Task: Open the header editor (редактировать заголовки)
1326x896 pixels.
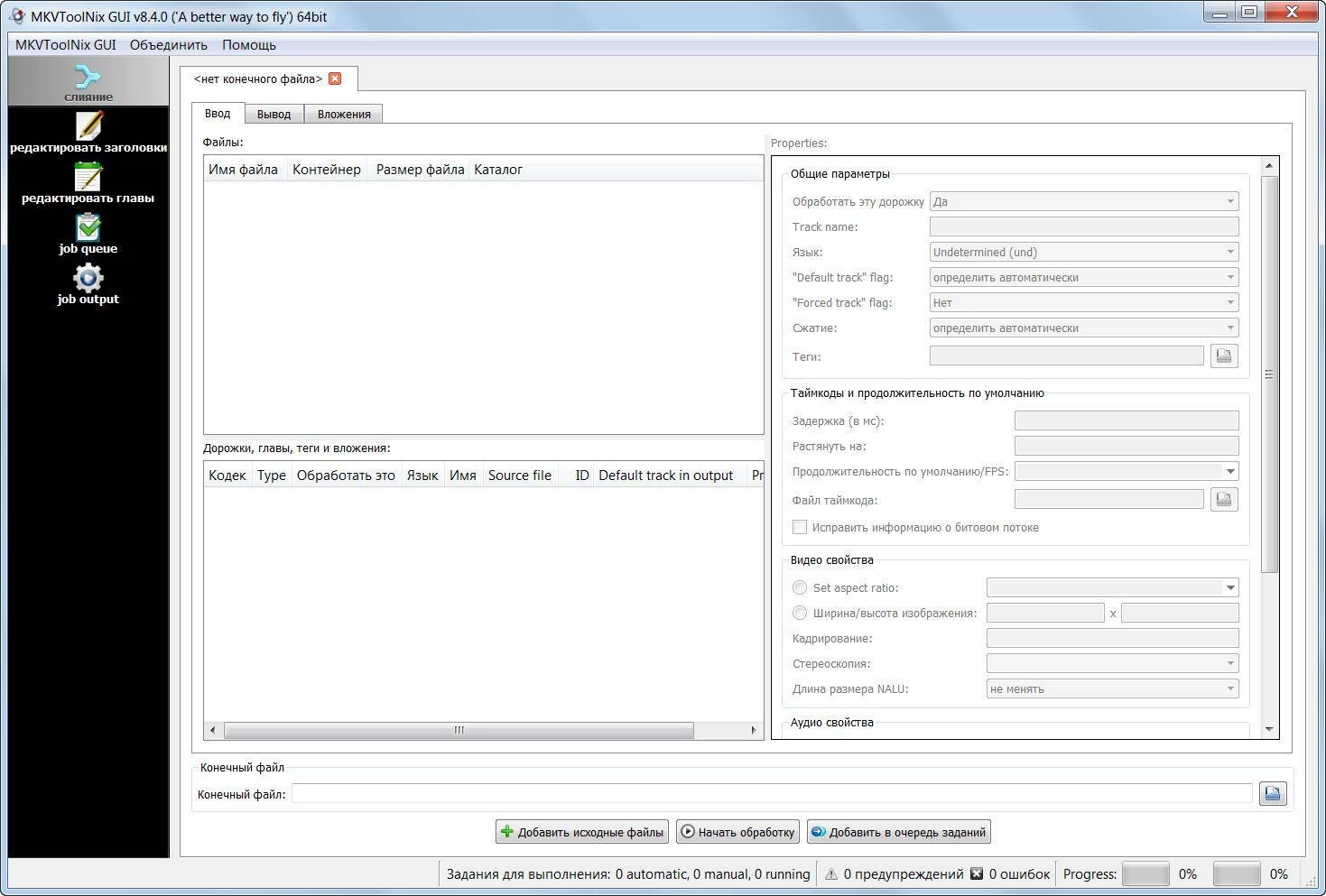Action: point(88,133)
